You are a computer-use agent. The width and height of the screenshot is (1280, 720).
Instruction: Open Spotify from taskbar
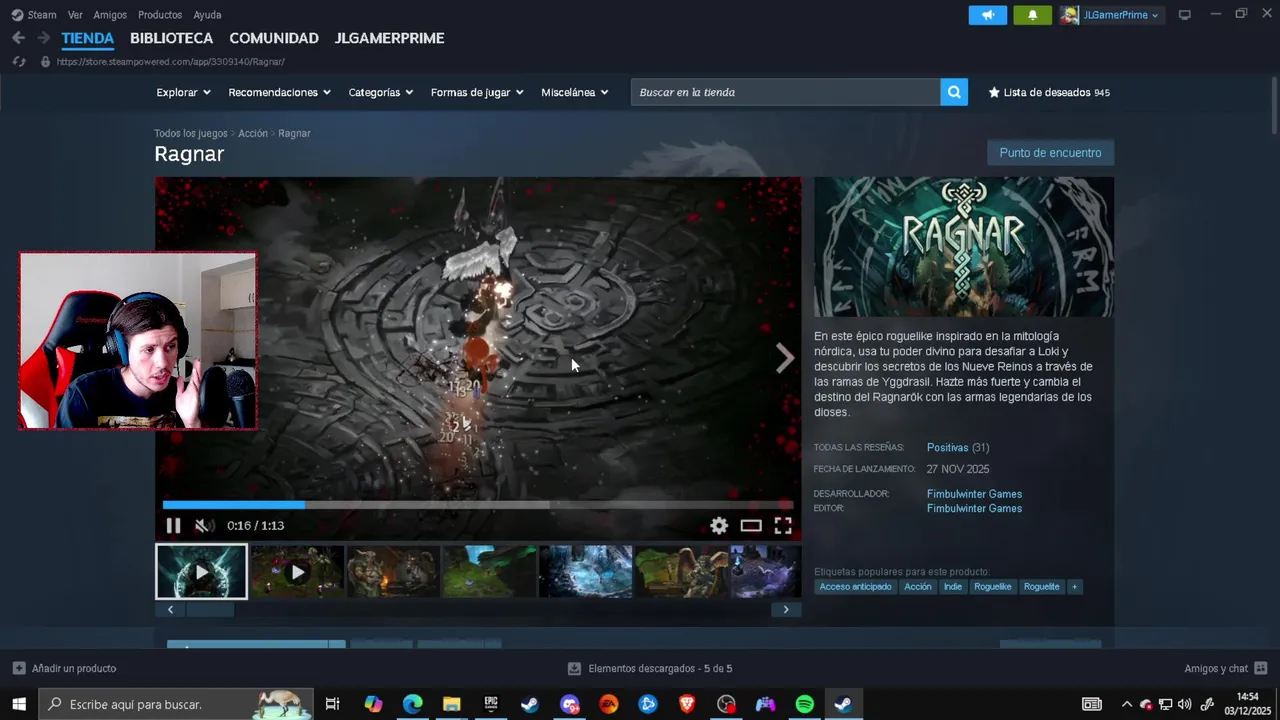805,704
